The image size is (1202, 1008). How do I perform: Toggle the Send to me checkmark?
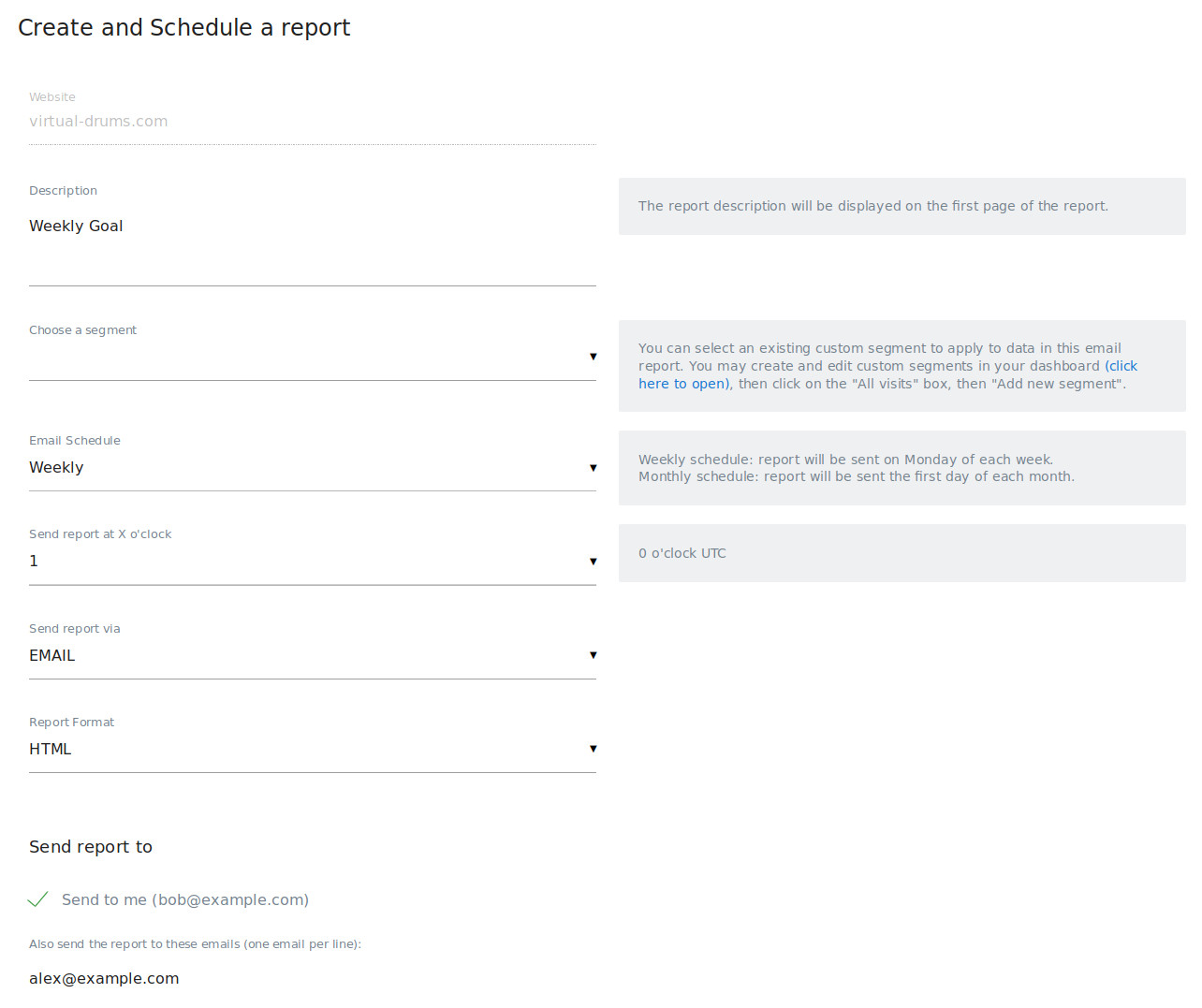pos(38,899)
